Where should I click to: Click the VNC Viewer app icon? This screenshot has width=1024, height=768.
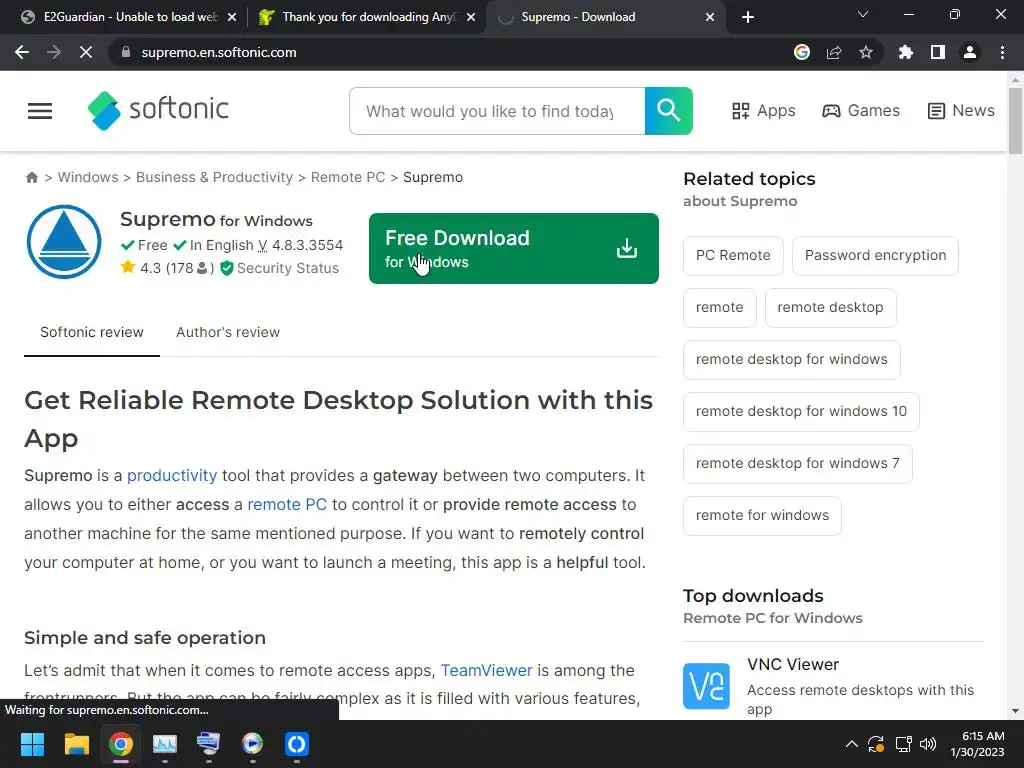pyautogui.click(x=706, y=686)
